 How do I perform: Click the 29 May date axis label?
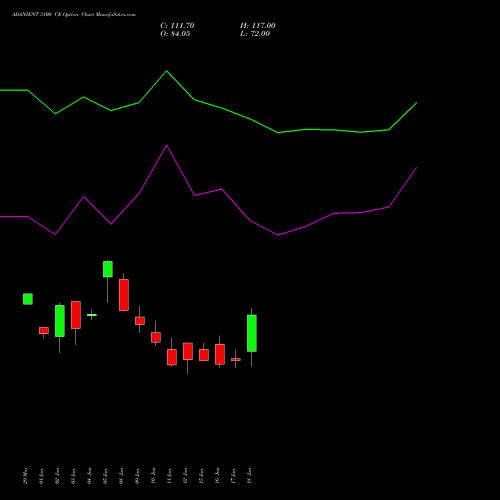pyautogui.click(x=26, y=476)
